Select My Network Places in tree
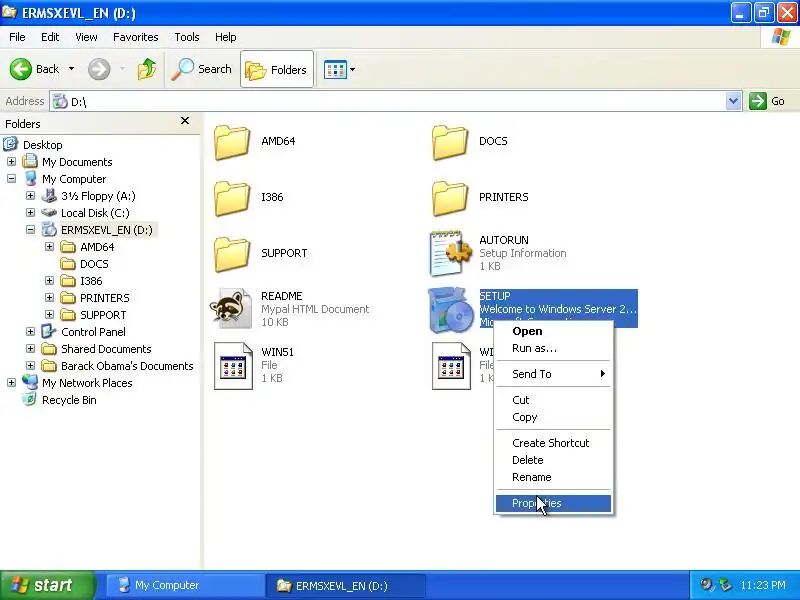The image size is (800, 600). point(87,383)
